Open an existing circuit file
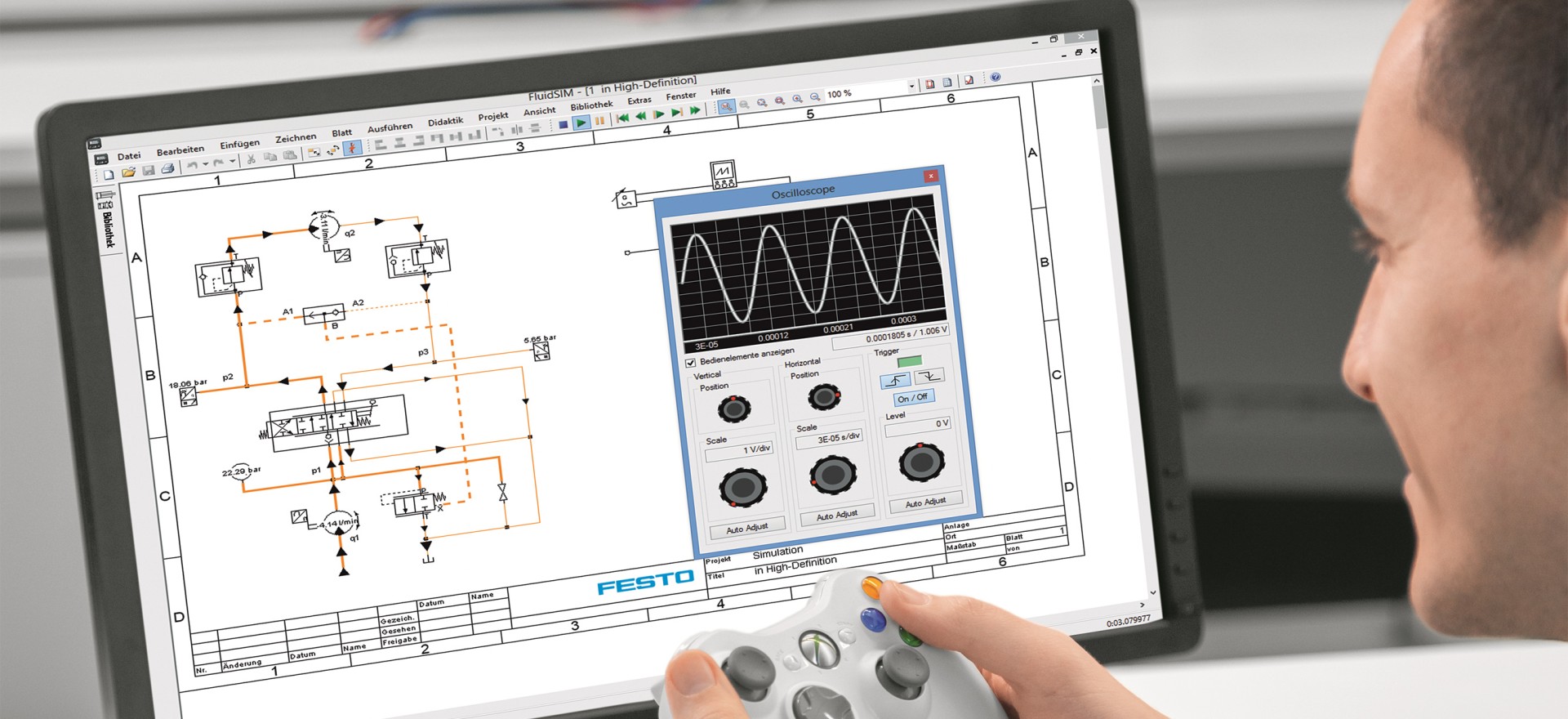This screenshot has height=719, width=1568. [x=128, y=172]
